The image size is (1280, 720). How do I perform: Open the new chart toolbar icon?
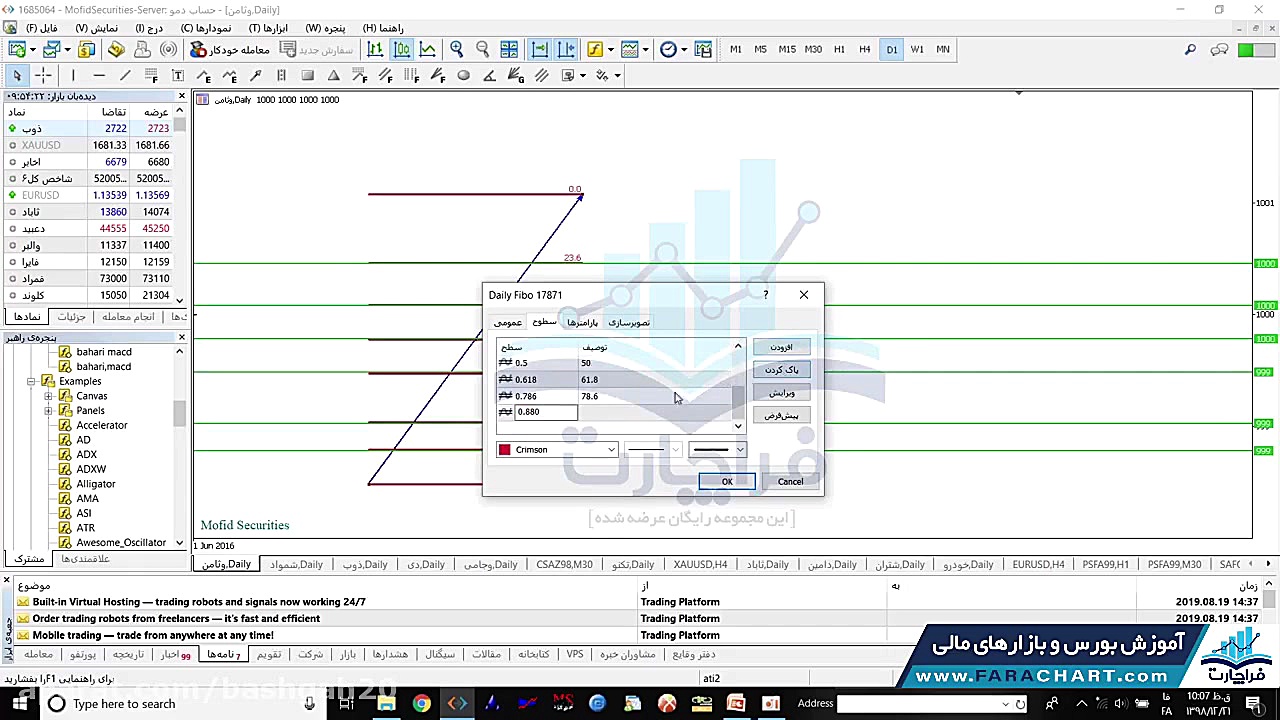tap(17, 49)
